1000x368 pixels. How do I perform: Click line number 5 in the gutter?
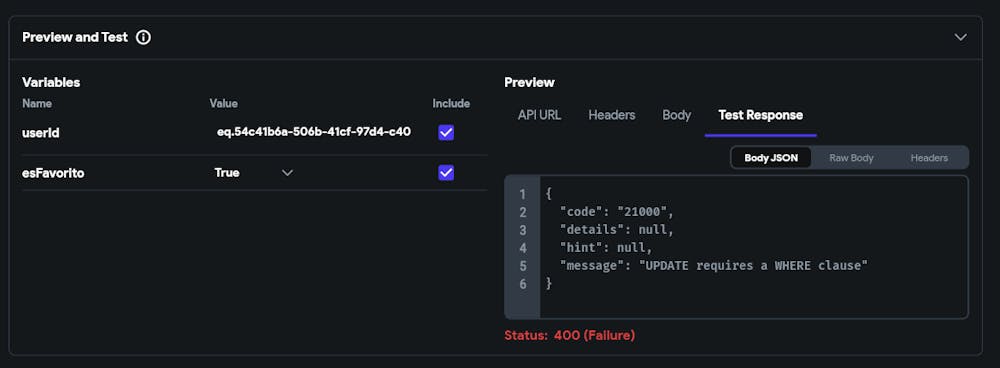(523, 265)
